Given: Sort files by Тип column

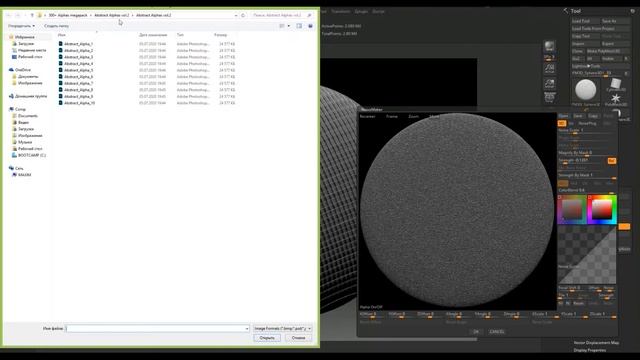Looking at the screenshot, I should [x=180, y=35].
